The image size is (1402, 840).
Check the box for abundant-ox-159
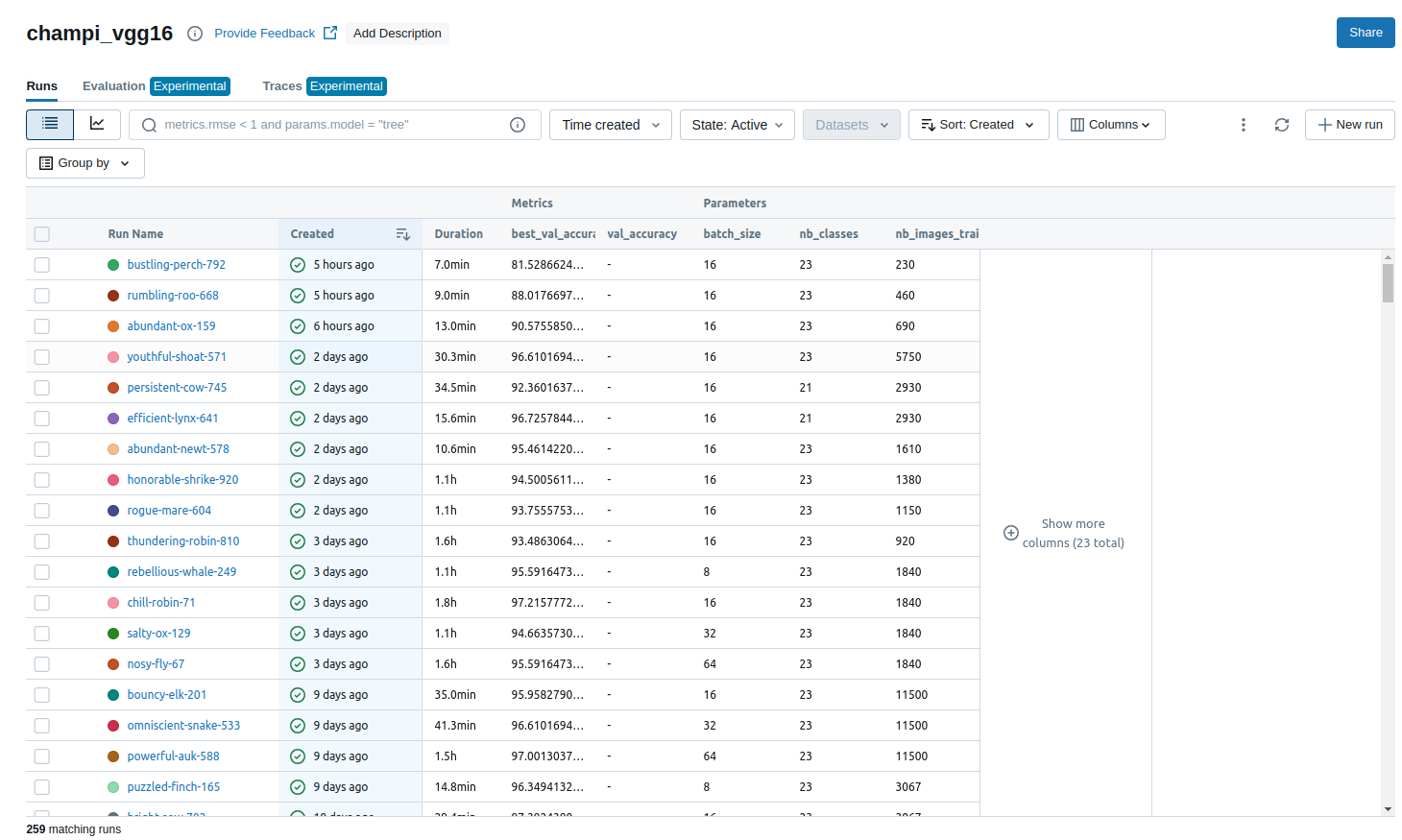coord(41,326)
